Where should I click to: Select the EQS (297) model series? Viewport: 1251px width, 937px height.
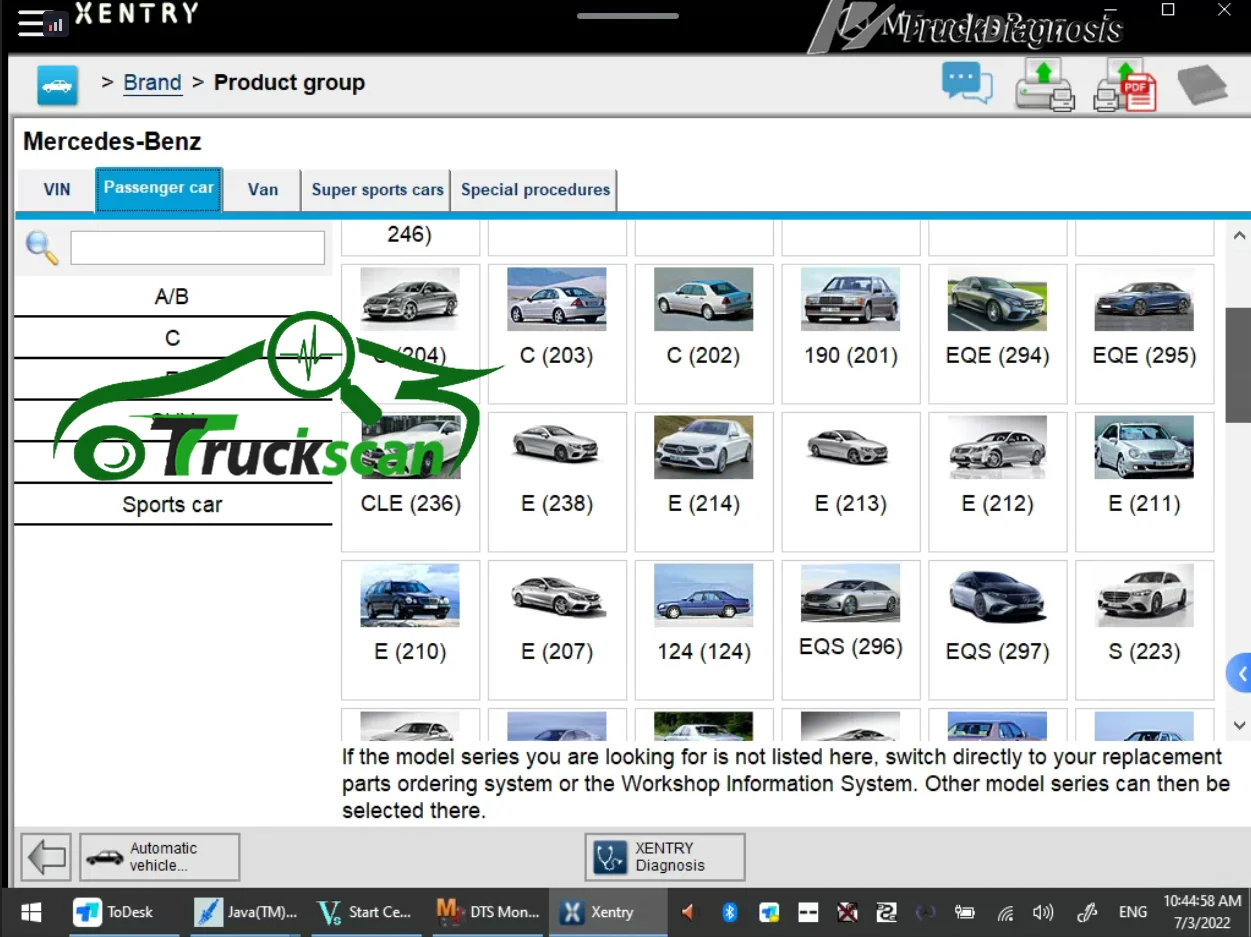[998, 630]
